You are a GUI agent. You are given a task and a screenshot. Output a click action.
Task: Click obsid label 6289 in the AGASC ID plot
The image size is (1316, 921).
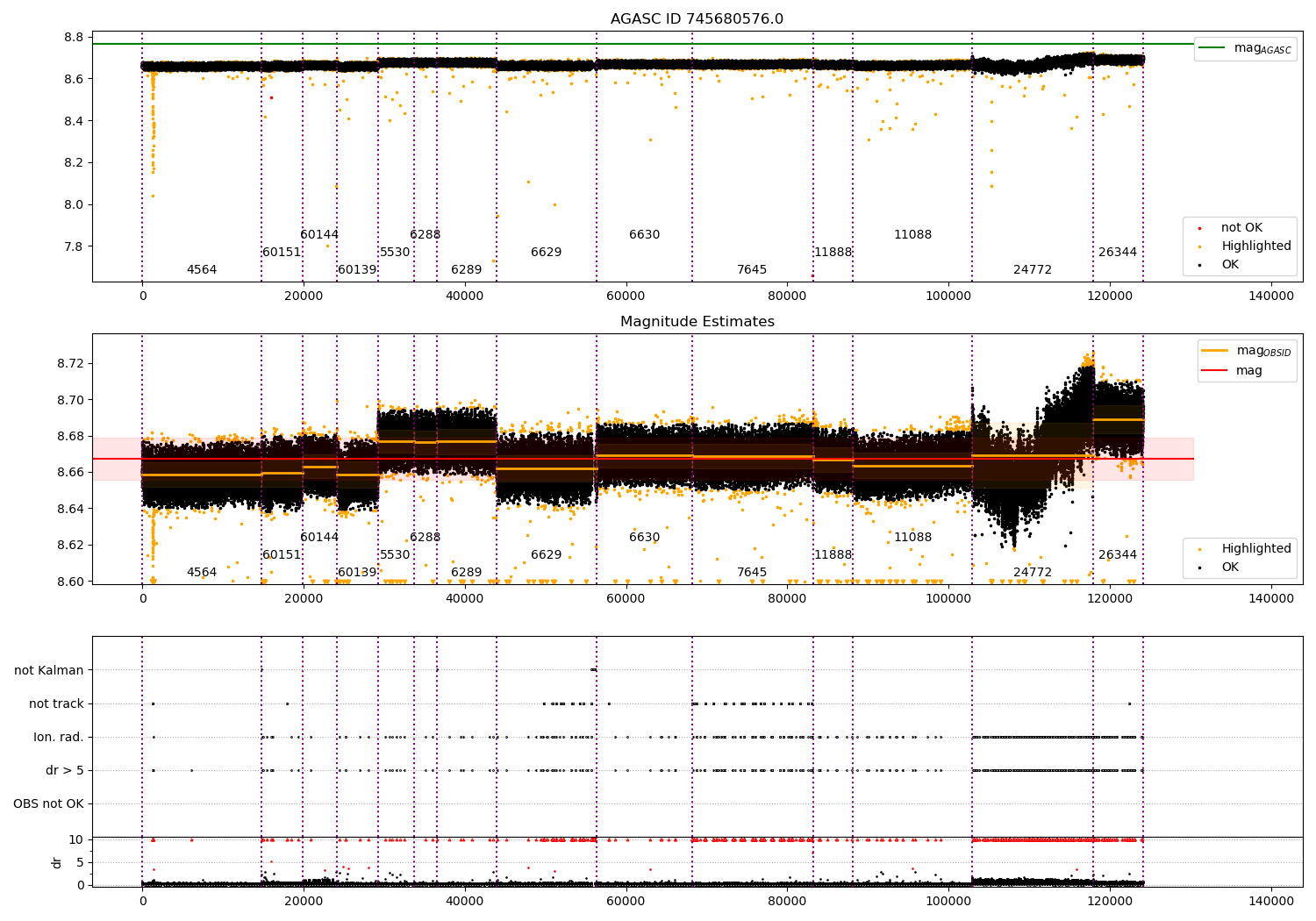(467, 270)
